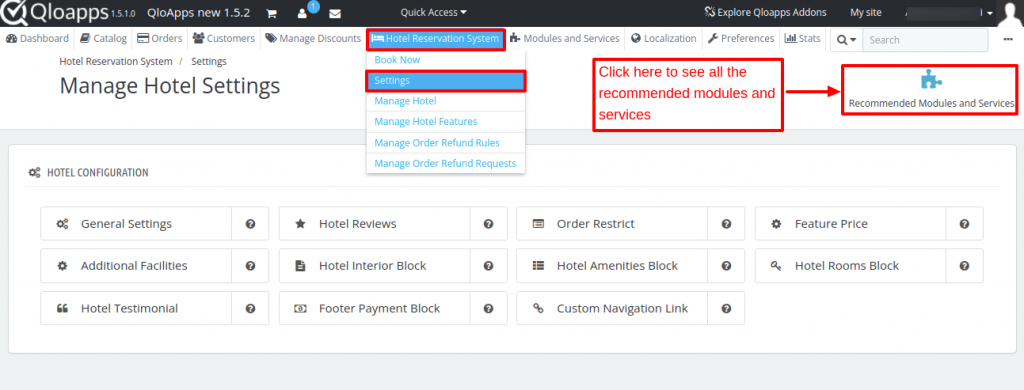Open the Order Restrict settings tile
Screen dimensions: 1024x390
tap(612, 224)
